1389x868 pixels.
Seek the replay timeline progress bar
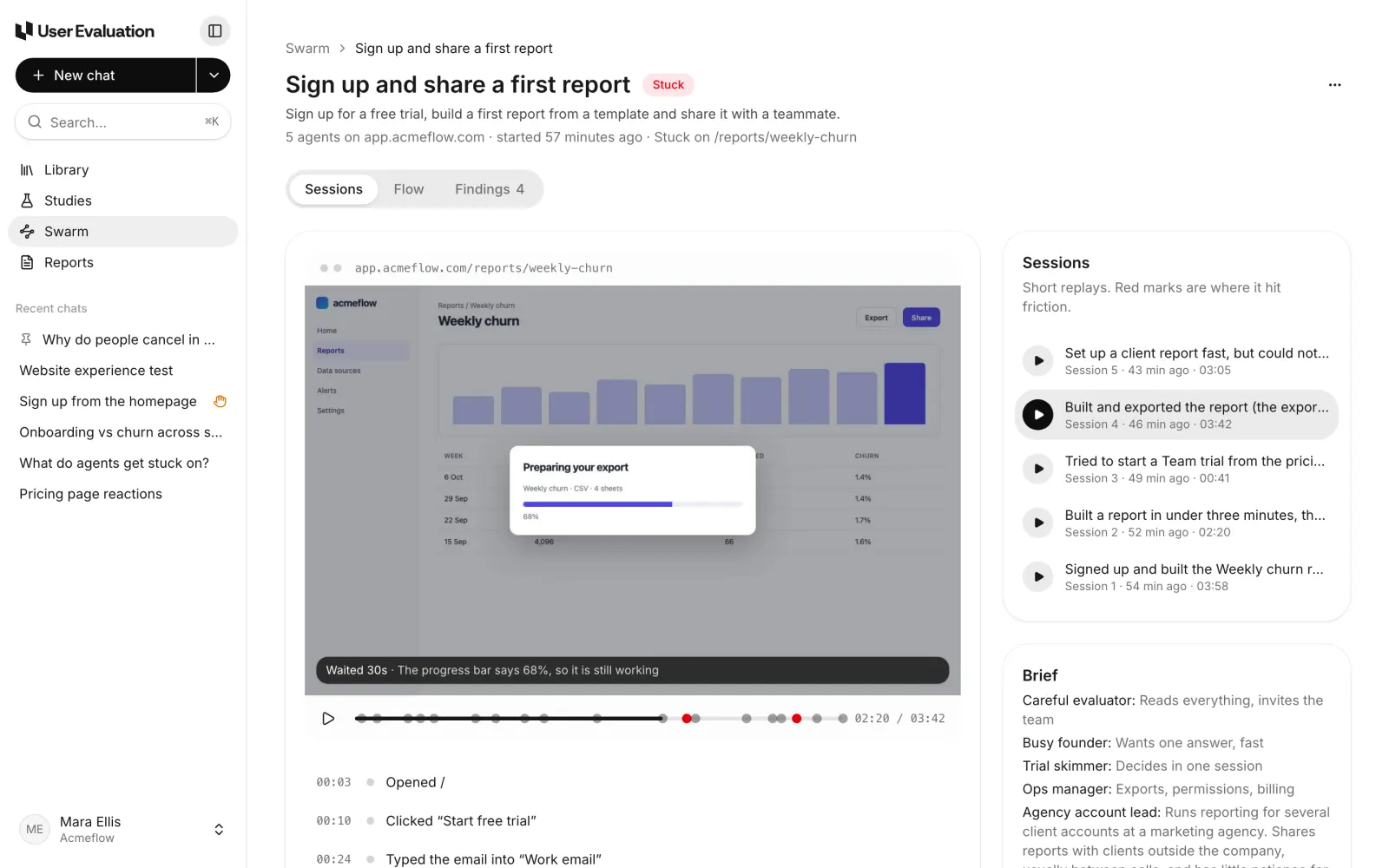601,719
